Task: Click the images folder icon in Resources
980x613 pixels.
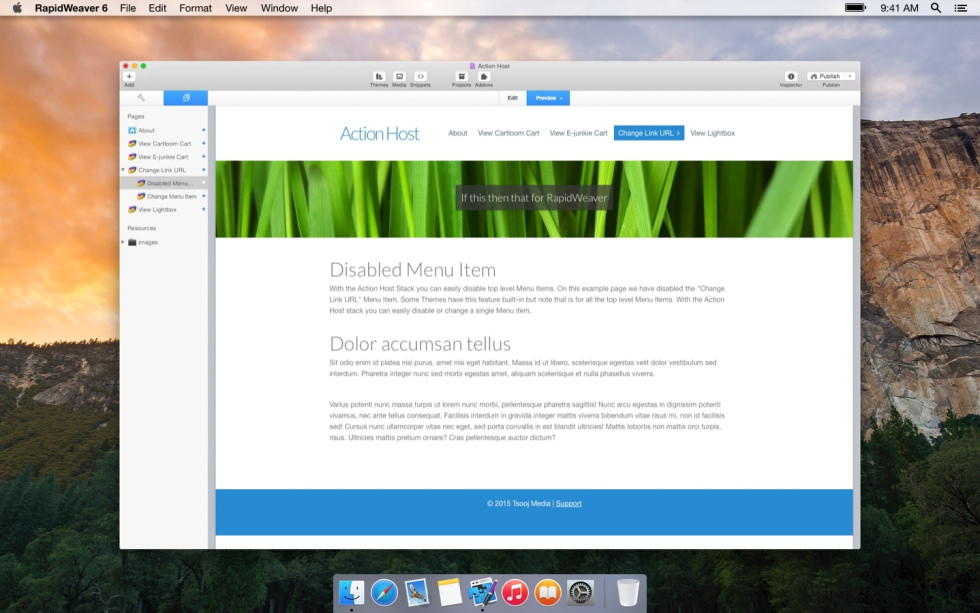Action: tap(132, 242)
